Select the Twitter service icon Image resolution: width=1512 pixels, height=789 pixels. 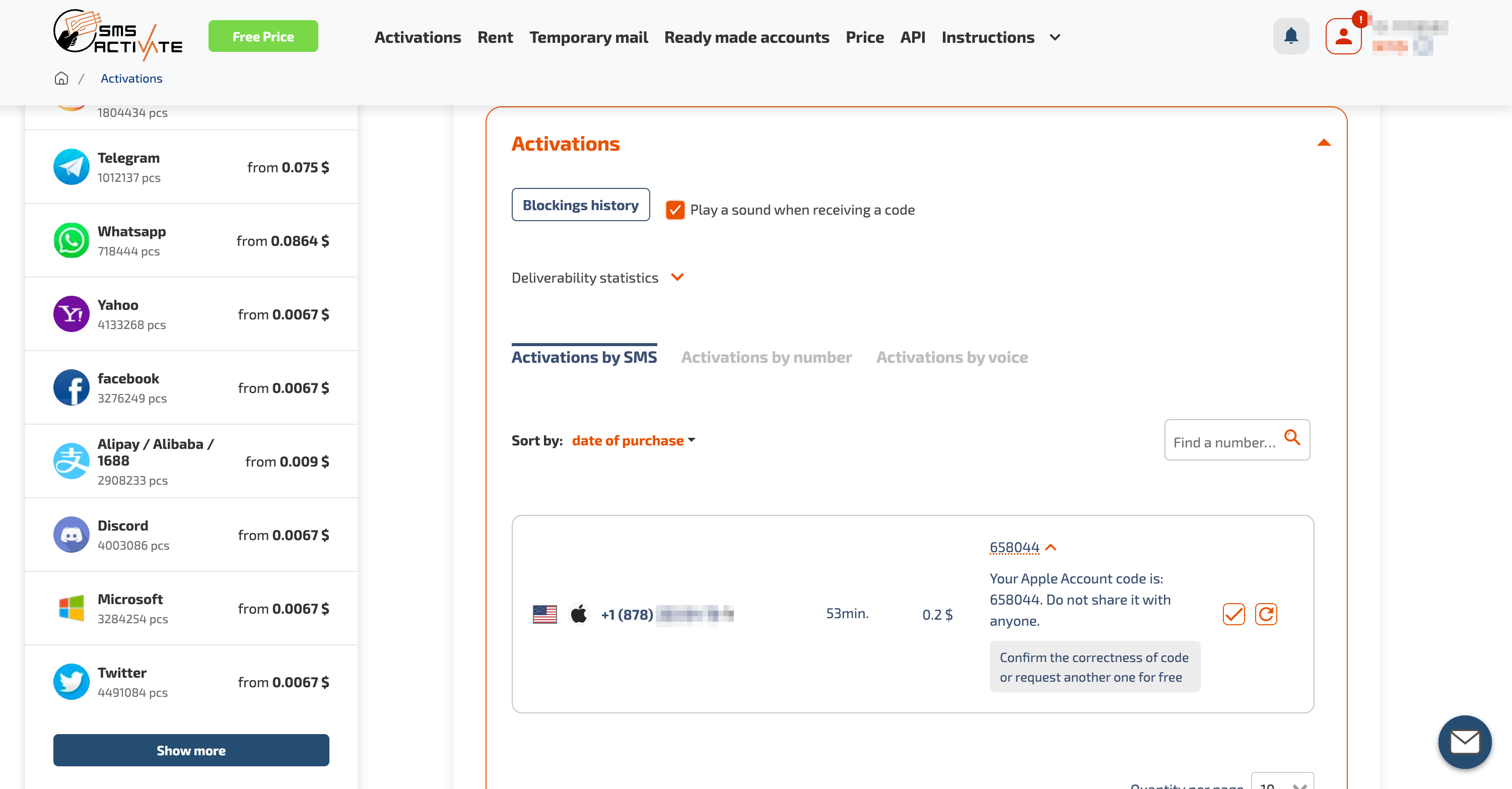72,682
